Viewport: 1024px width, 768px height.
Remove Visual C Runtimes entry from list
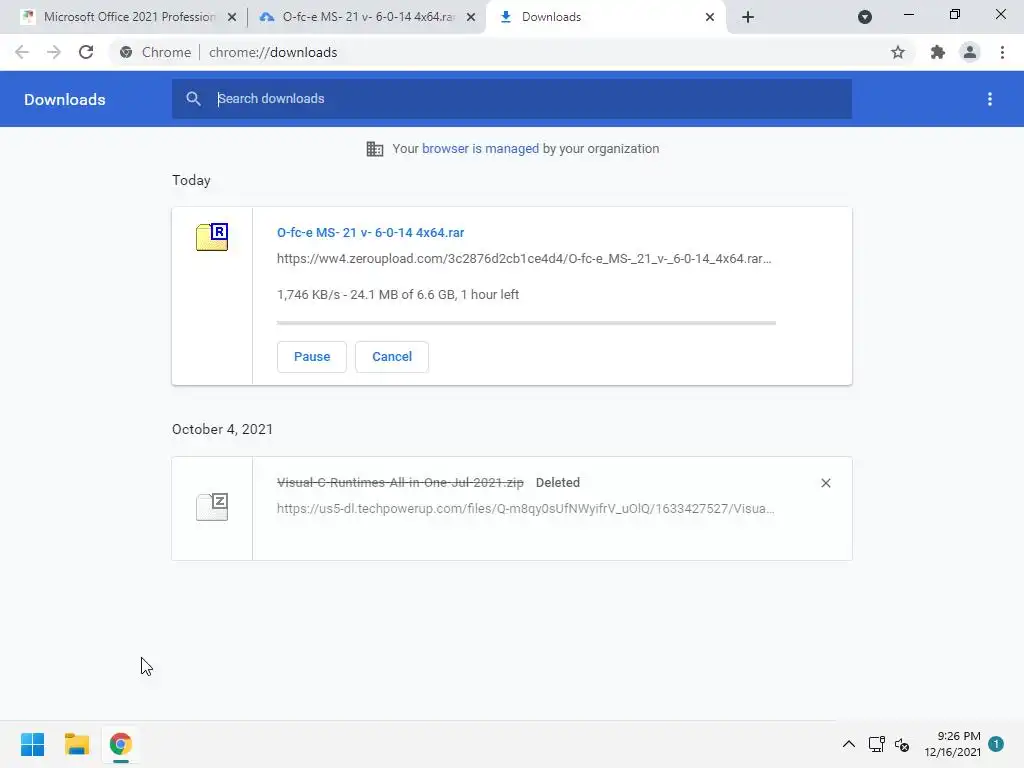[825, 483]
